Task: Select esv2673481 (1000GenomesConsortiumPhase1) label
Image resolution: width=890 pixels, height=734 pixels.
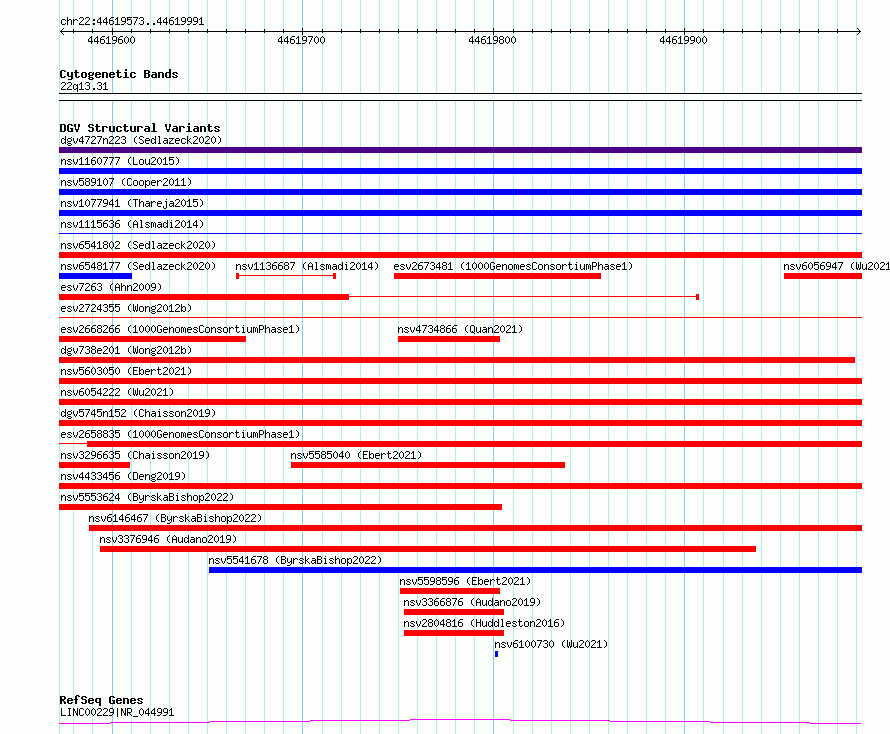Action: [x=513, y=266]
